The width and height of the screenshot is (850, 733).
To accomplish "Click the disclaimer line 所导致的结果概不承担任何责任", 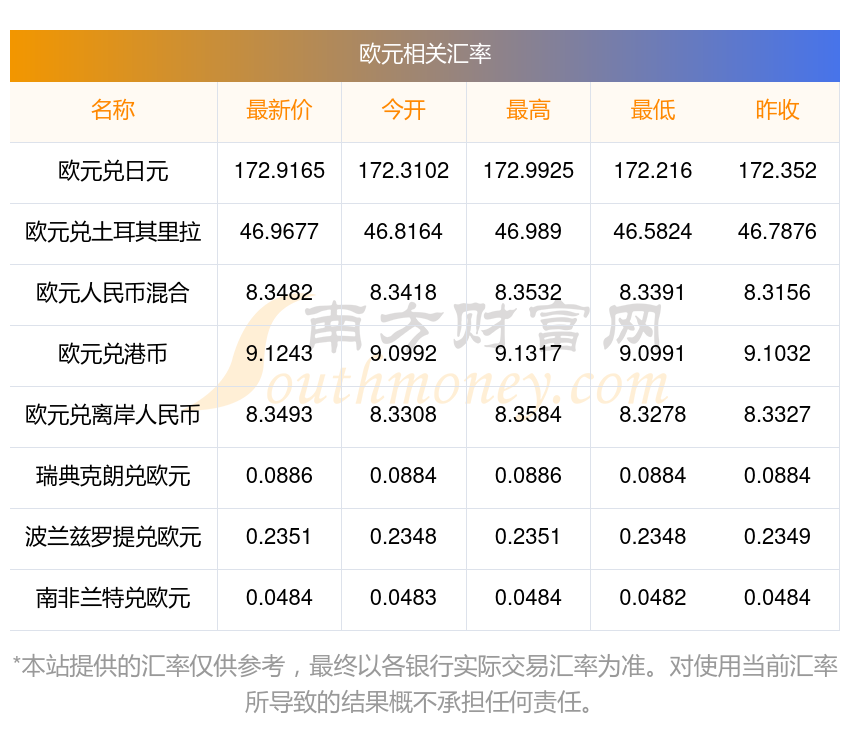I will pos(418,703).
